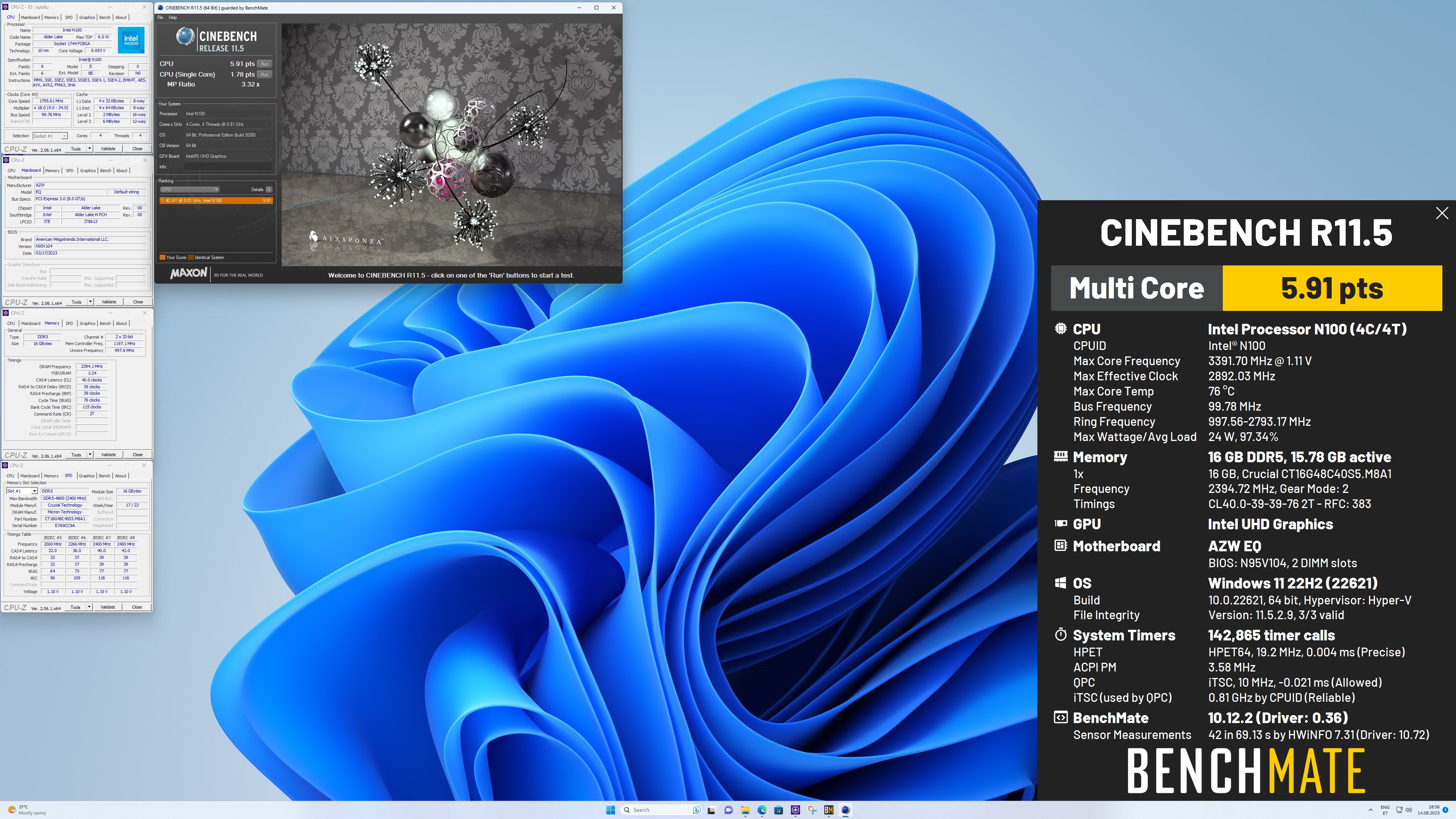The height and width of the screenshot is (819, 1456).
Task: Switch to Bench tab in top CPU-Z window
Action: (105, 17)
